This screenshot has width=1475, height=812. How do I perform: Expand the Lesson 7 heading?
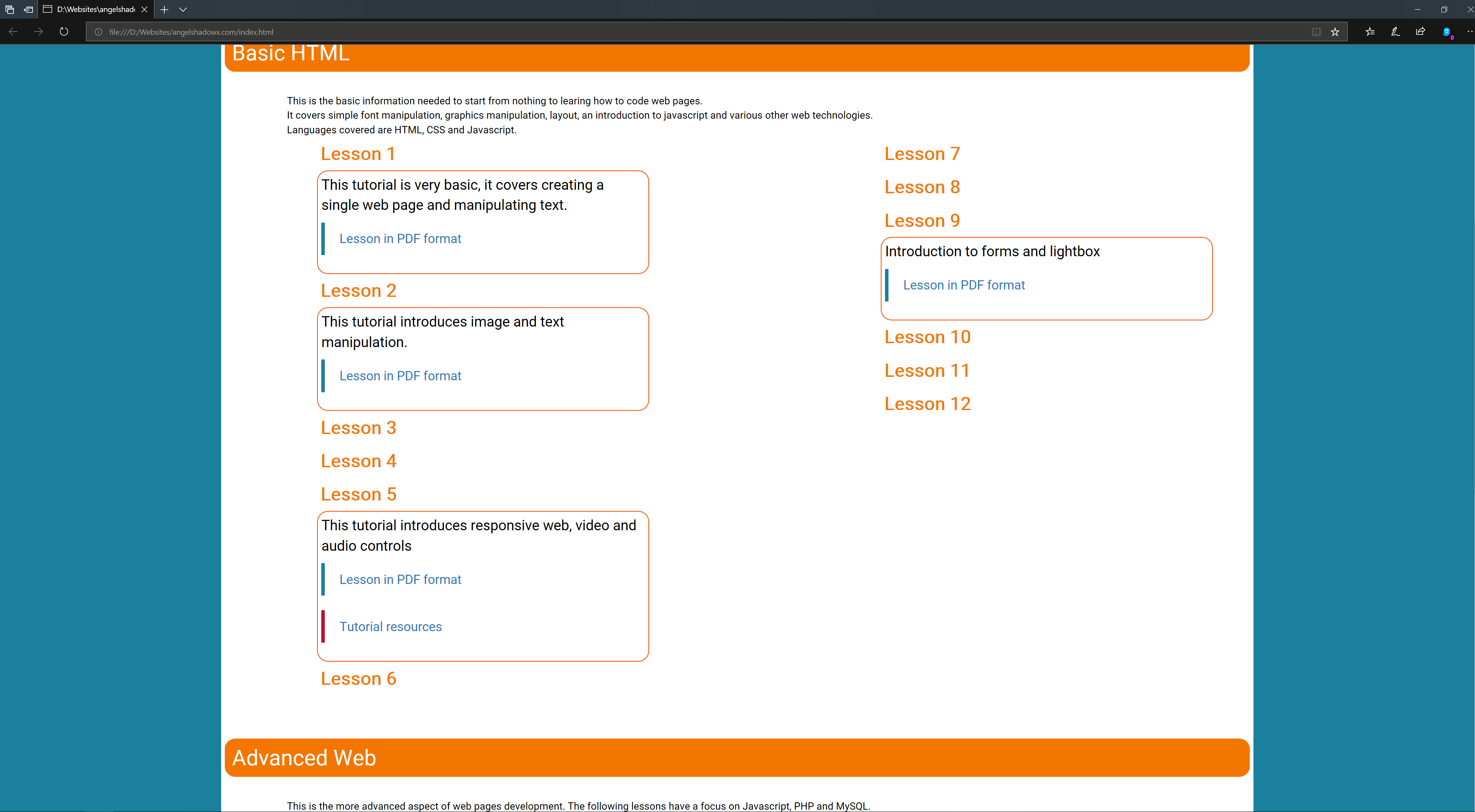(922, 154)
